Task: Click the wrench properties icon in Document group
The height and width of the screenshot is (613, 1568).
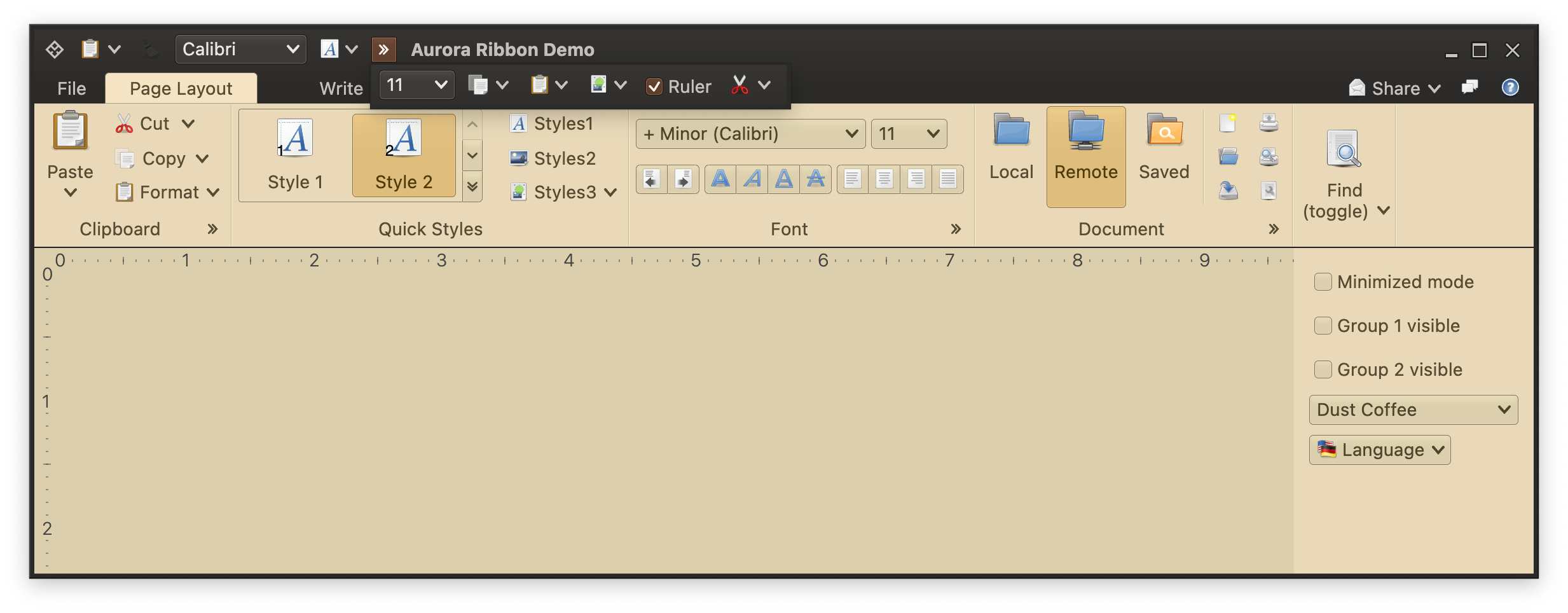Action: [1269, 190]
